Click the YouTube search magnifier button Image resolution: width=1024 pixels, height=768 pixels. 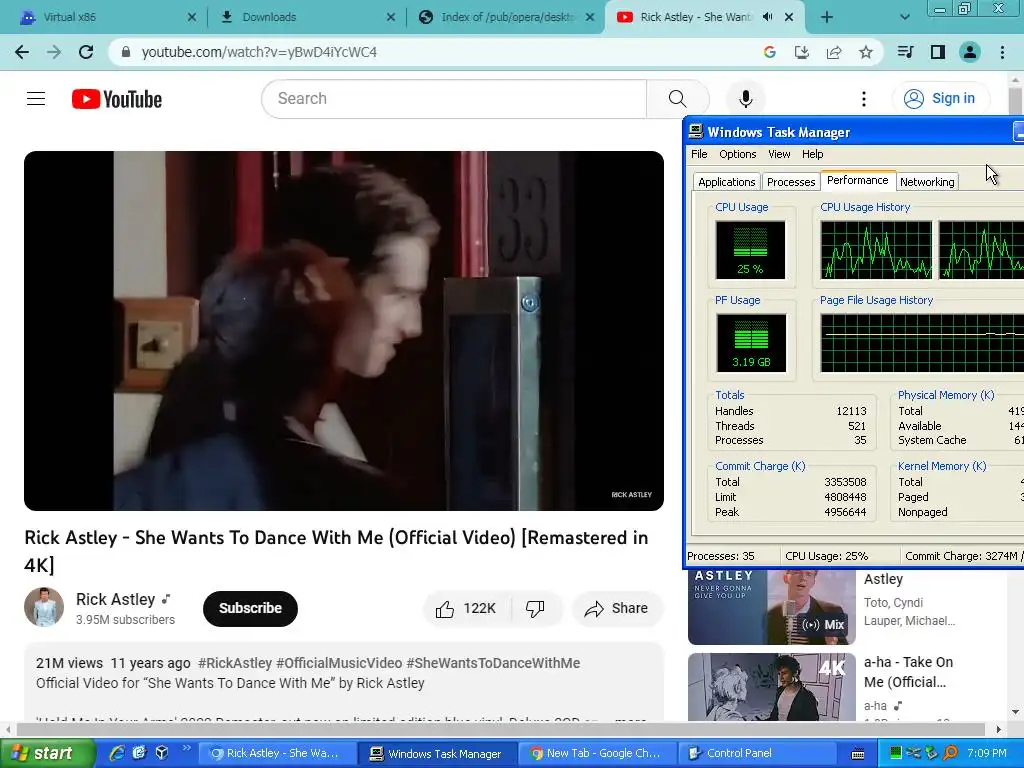coord(677,99)
